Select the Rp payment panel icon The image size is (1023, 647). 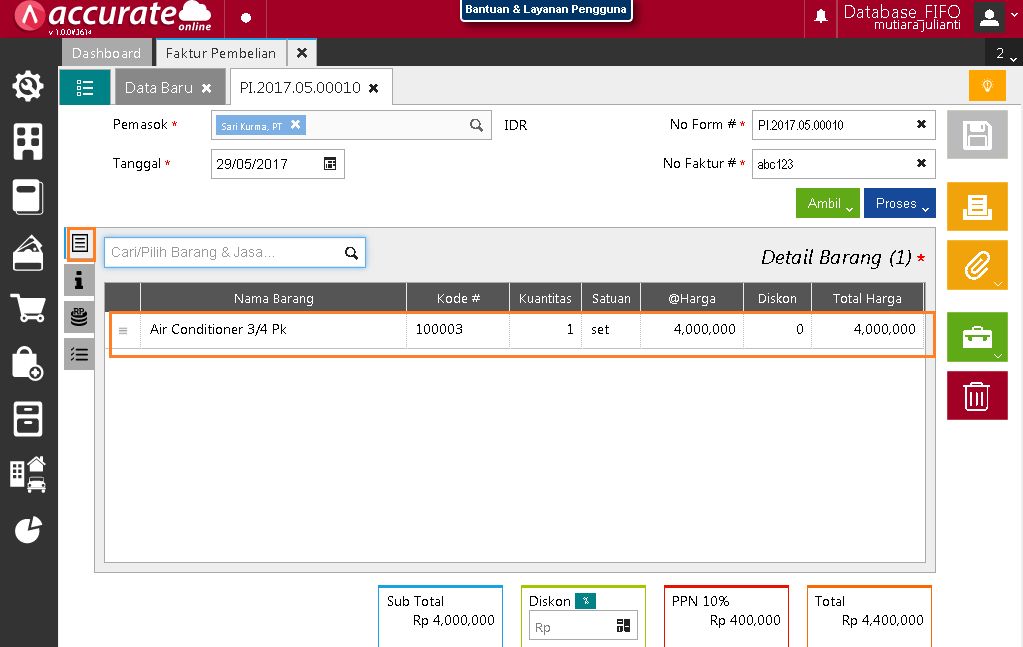pyautogui.click(x=79, y=317)
